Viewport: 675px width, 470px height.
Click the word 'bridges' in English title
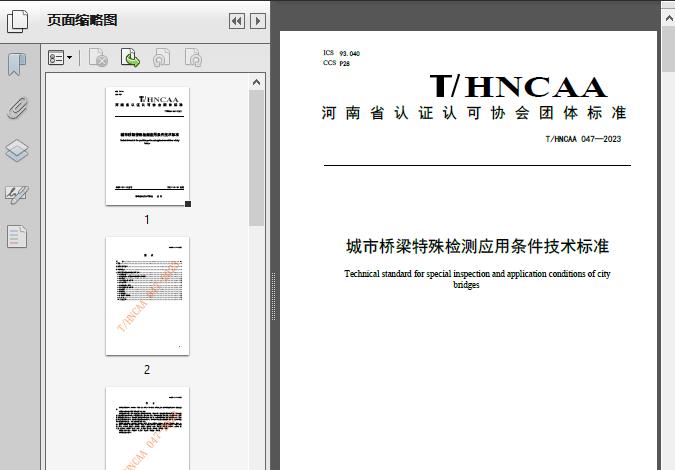(466, 285)
